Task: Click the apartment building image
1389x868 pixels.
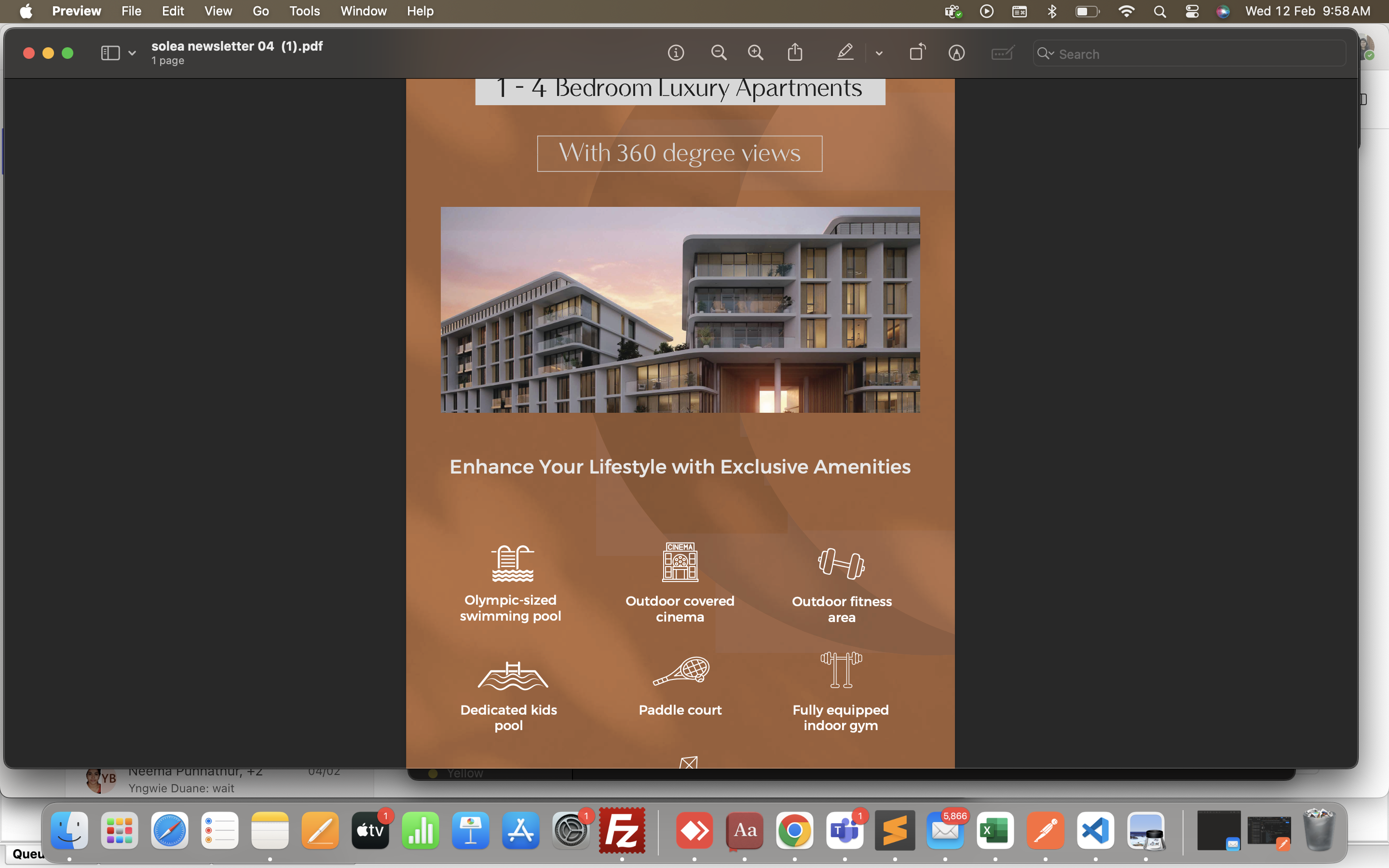Action: [x=680, y=310]
